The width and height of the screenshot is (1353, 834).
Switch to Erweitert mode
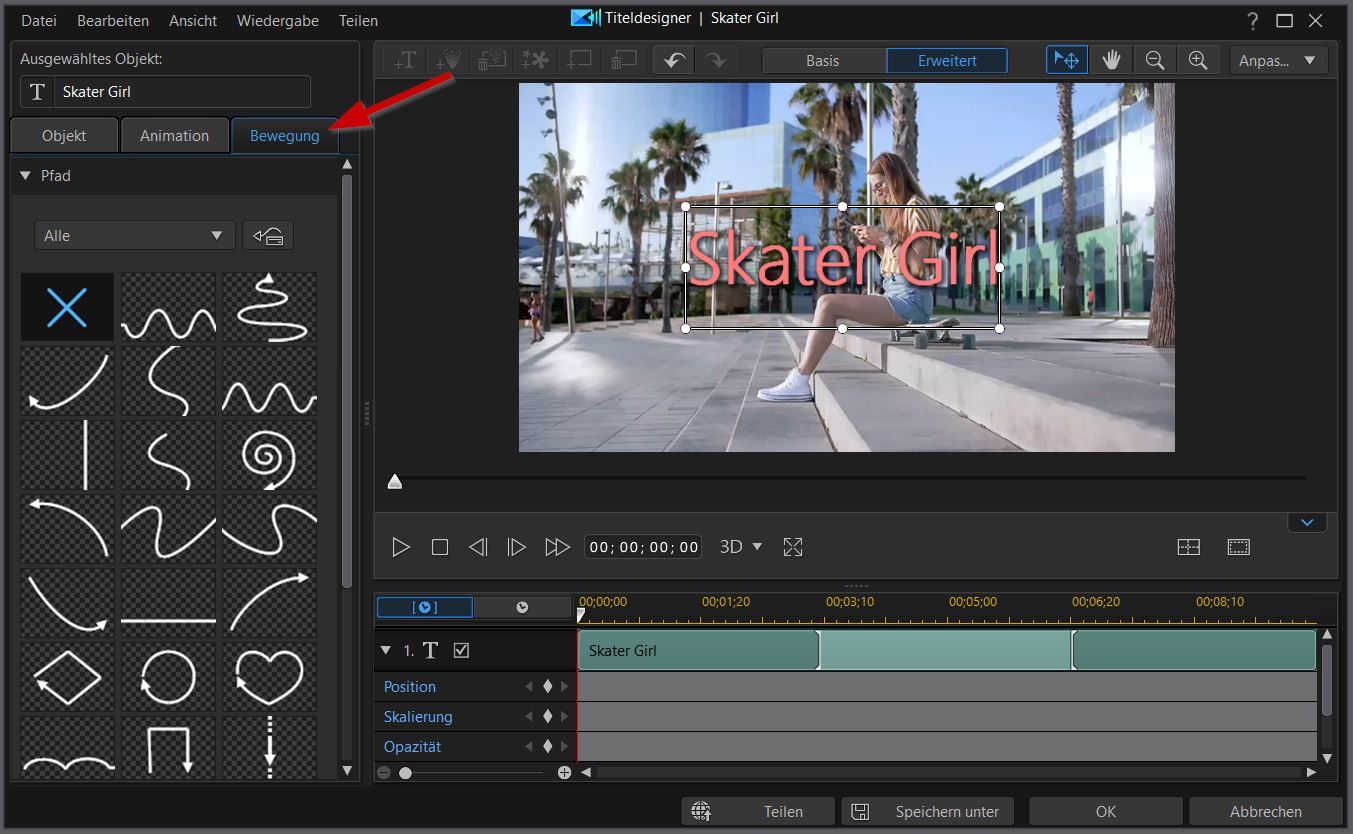pyautogui.click(x=947, y=61)
